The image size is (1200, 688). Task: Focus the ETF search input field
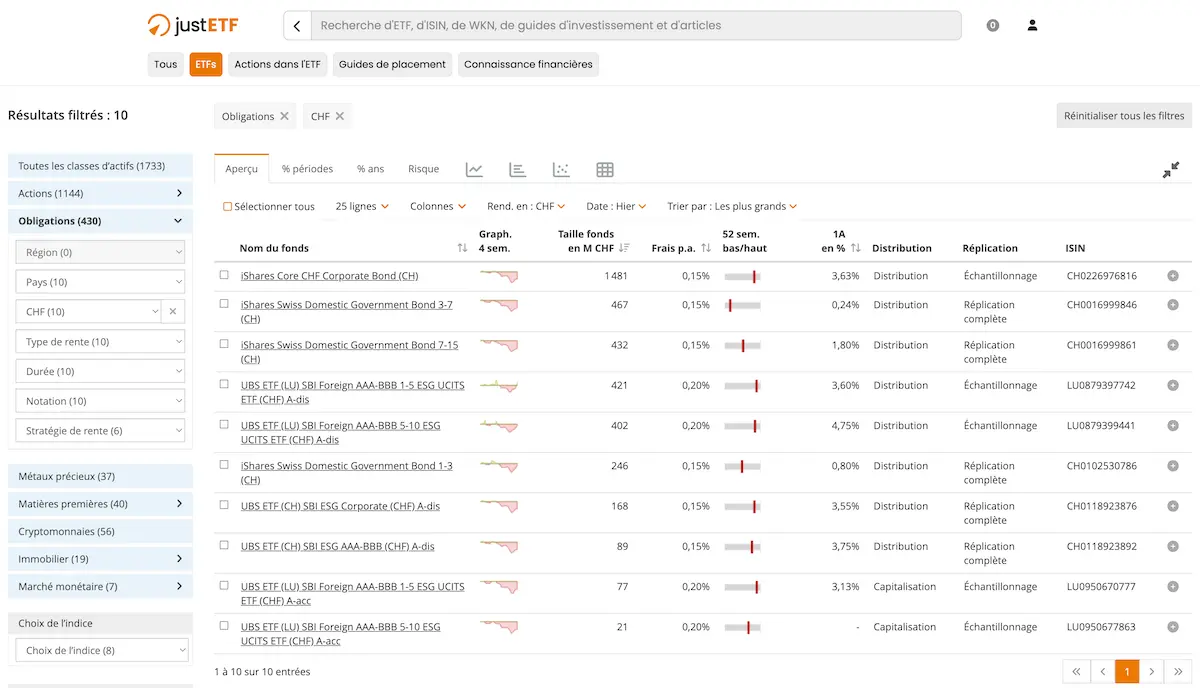636,25
